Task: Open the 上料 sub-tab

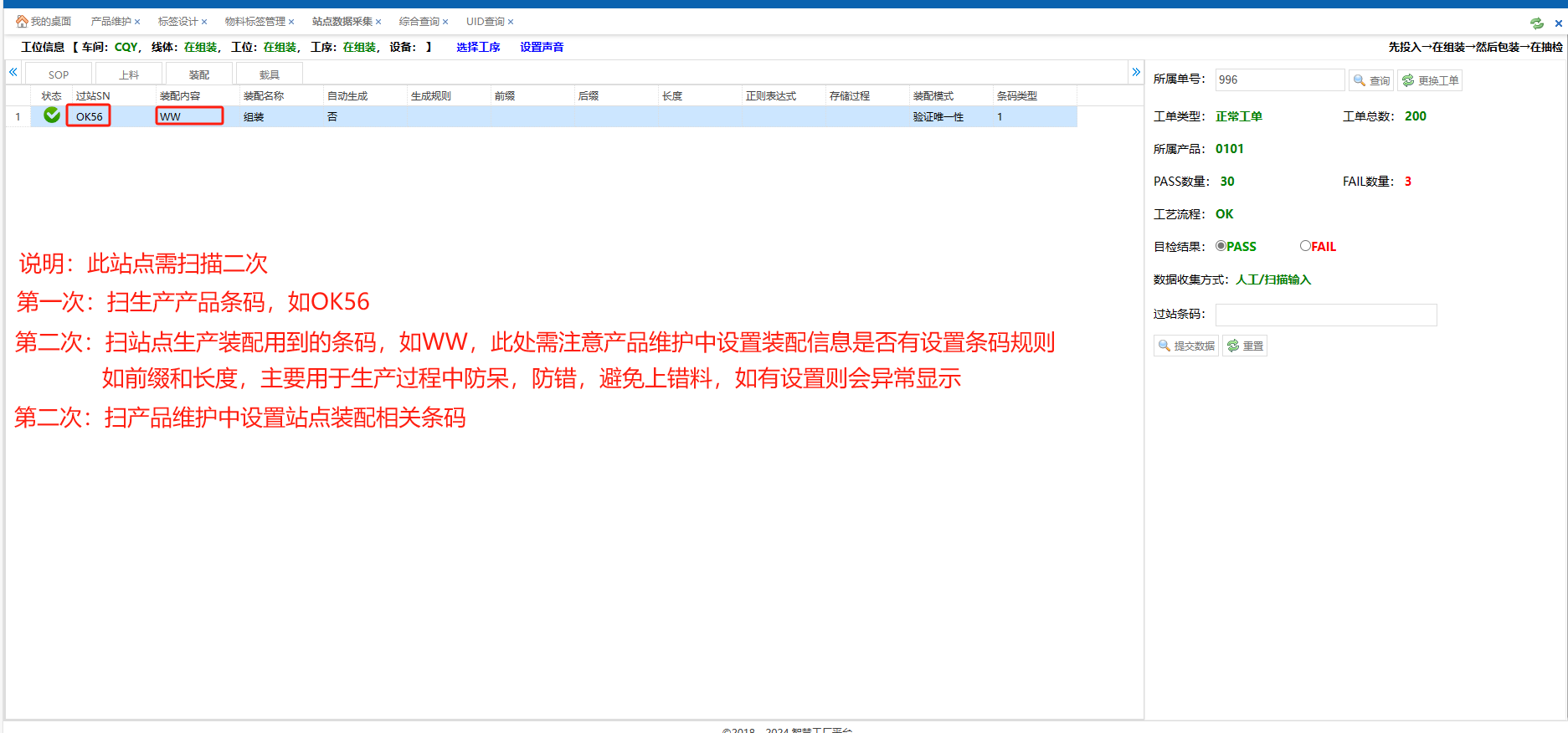Action: click(129, 74)
